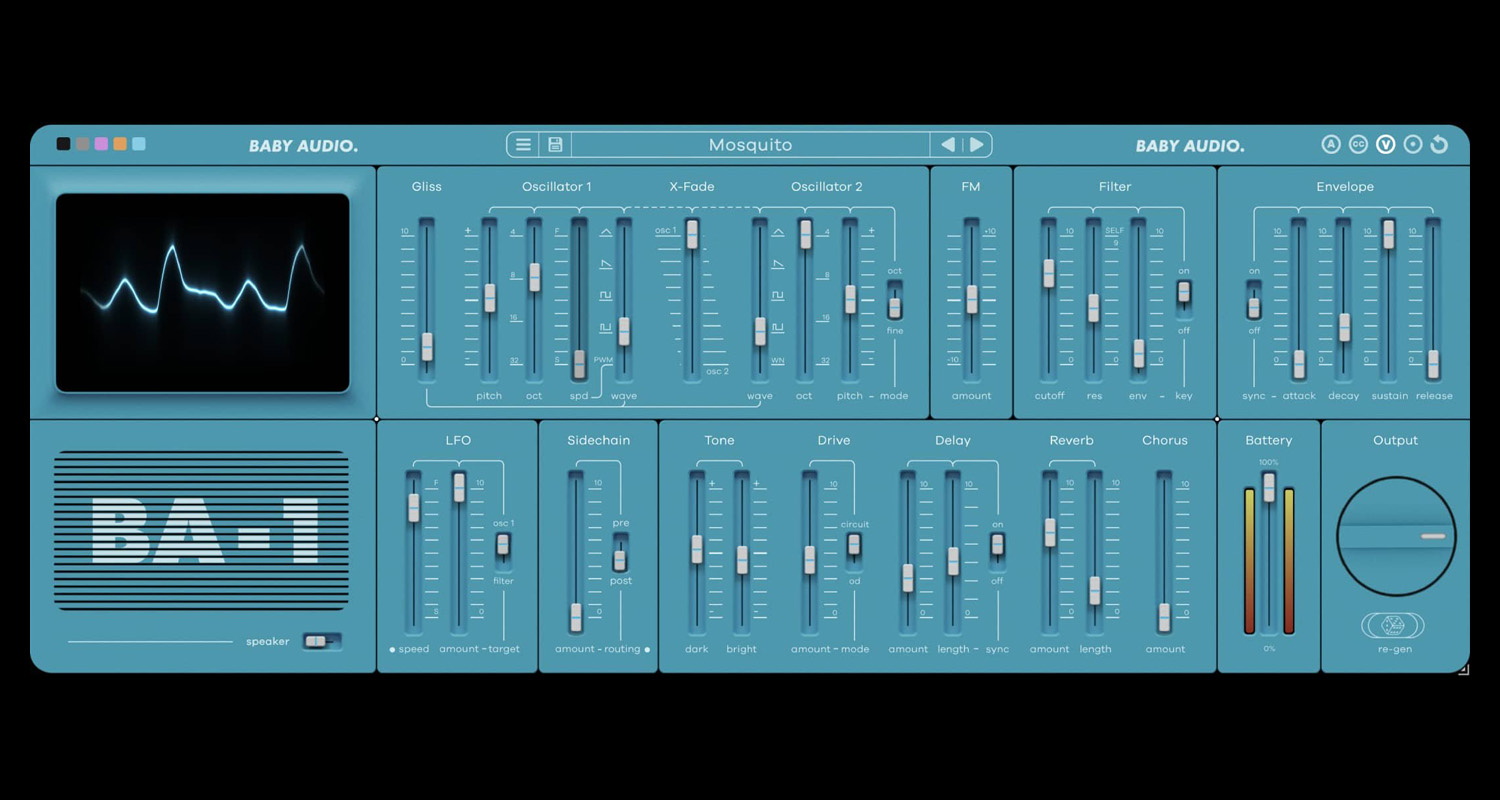This screenshot has height=800, width=1500.
Task: Click the resize corner handle icon
Action: (1463, 669)
